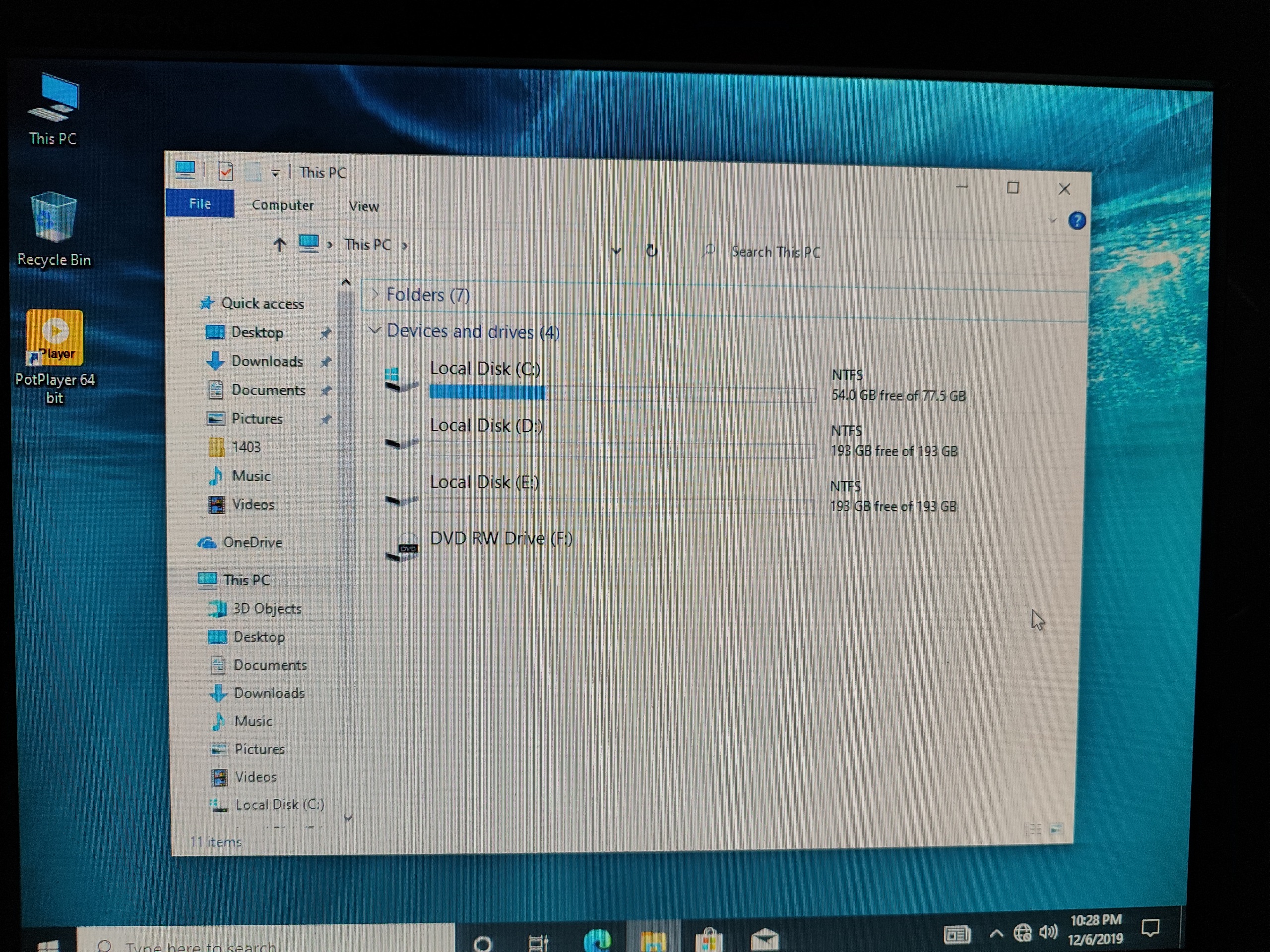Select OneDrive in the navigation pane
This screenshot has height=952, width=1270.
(x=252, y=542)
